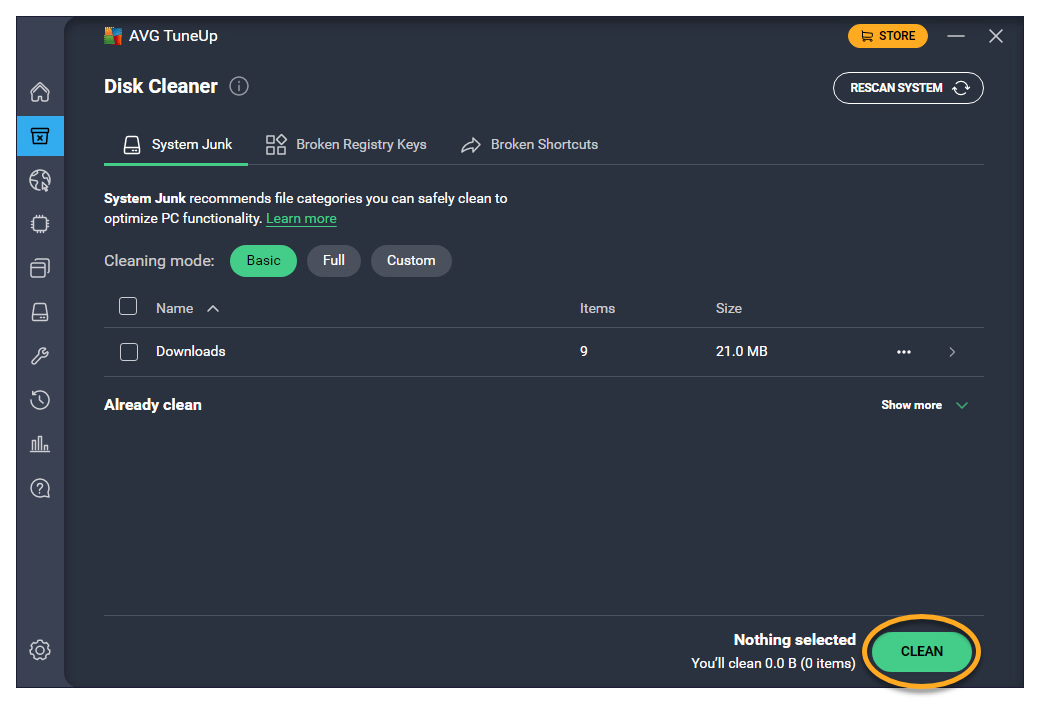Open the Downloads three-dots options menu

tap(904, 352)
